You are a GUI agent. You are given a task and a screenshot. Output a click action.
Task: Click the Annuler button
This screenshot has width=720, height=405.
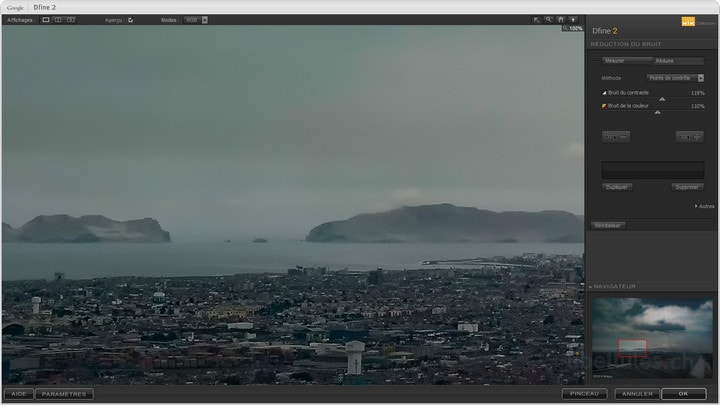pyautogui.click(x=637, y=394)
